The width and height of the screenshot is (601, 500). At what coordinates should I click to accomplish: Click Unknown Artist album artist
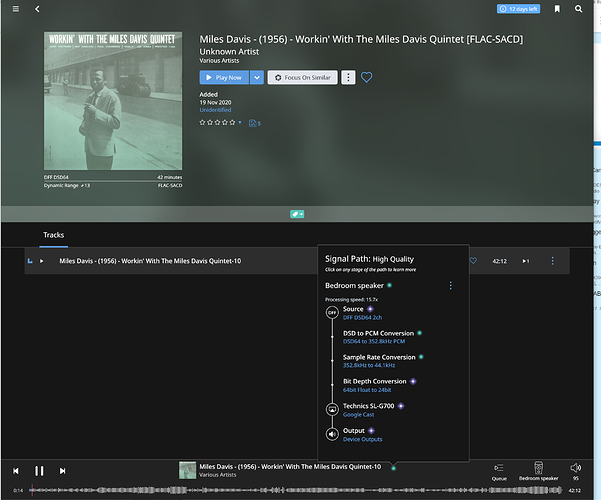pyautogui.click(x=229, y=51)
